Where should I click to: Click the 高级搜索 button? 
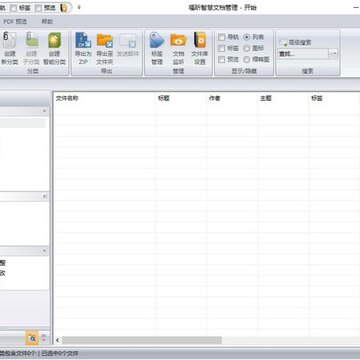pos(296,43)
